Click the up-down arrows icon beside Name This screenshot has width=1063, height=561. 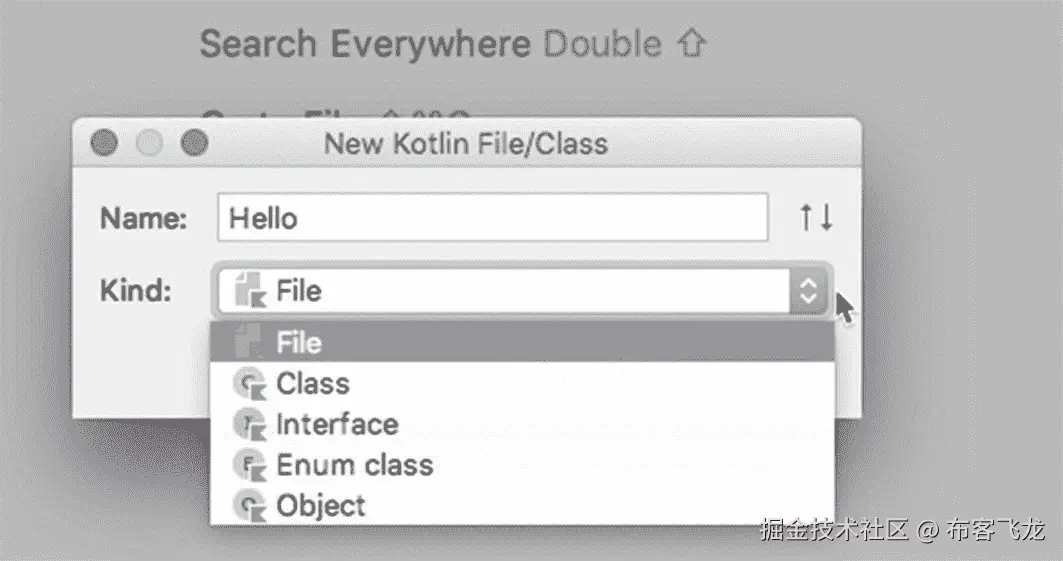coord(815,218)
